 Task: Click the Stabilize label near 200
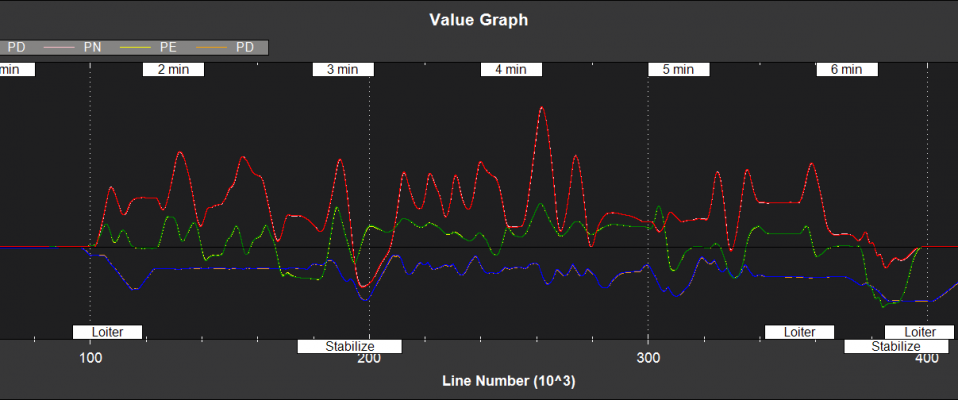[x=349, y=347]
